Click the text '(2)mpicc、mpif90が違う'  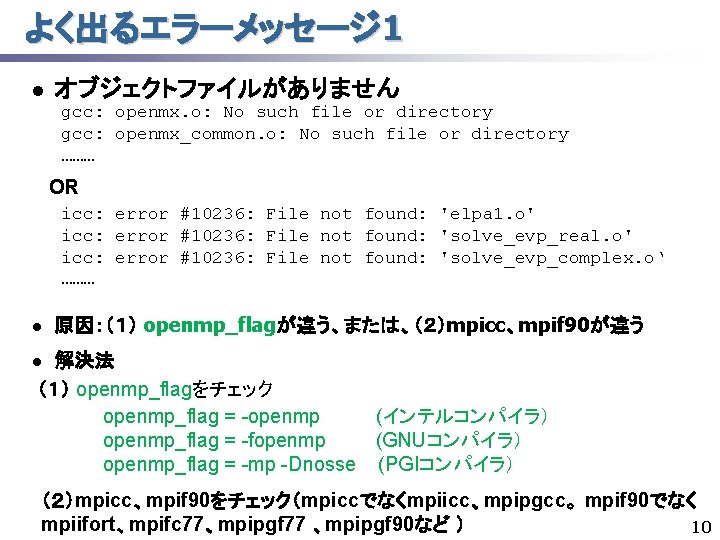point(529,325)
